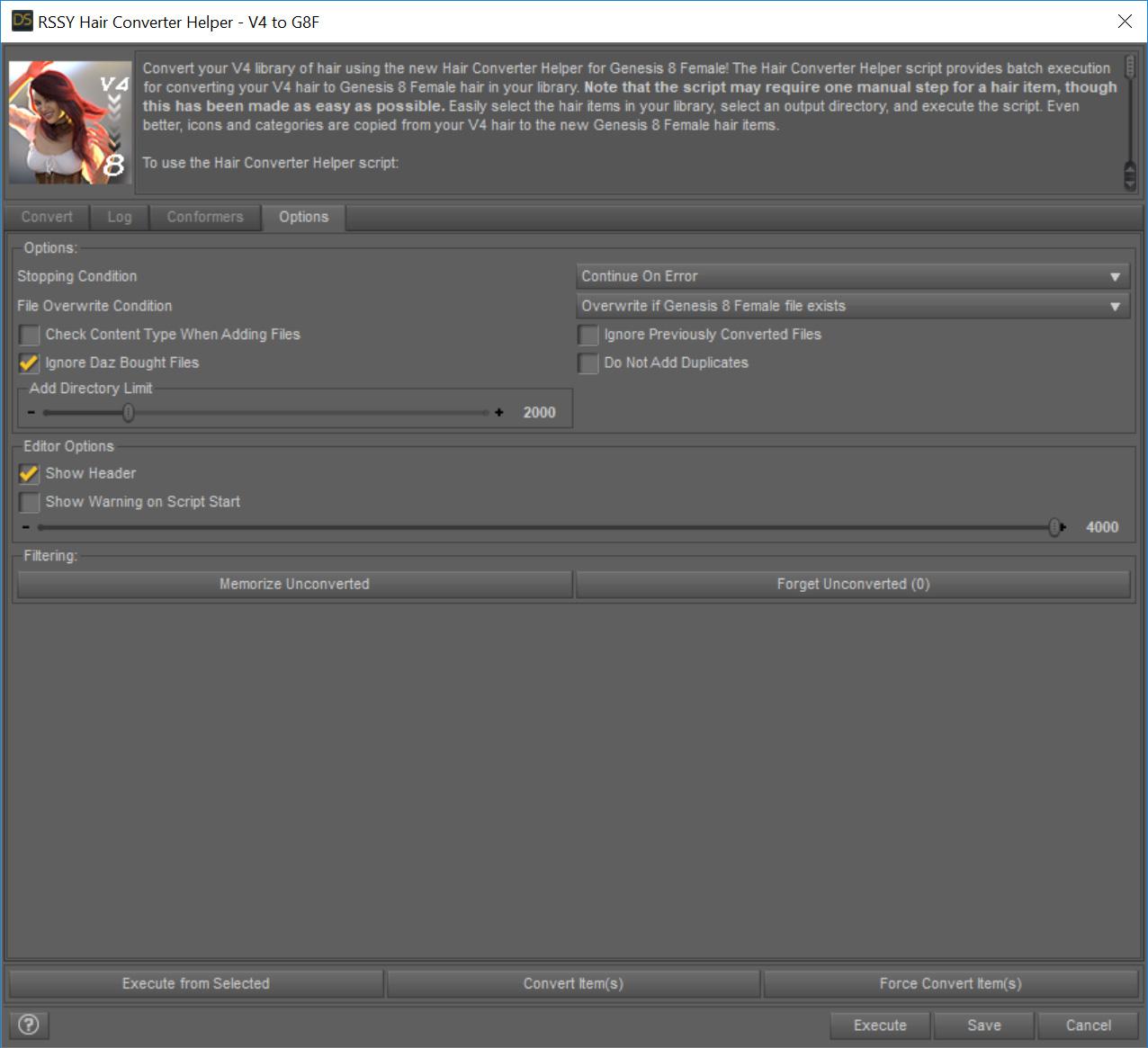Click the File Overwrite Condition label
The width and height of the screenshot is (1148, 1048).
pyautogui.click(x=94, y=306)
